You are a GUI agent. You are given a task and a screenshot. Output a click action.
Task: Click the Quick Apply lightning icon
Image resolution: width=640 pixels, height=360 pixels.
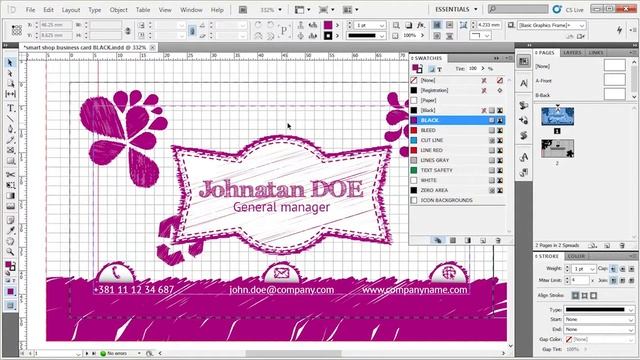pos(620,30)
